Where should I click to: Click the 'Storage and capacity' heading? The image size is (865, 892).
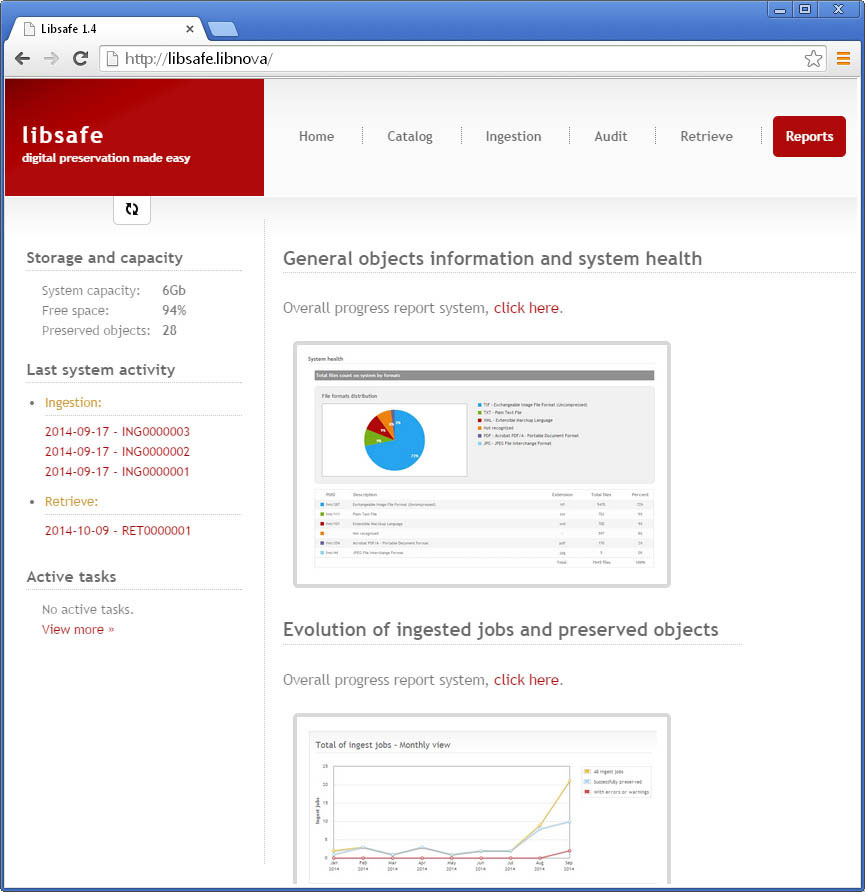pyautogui.click(x=105, y=258)
